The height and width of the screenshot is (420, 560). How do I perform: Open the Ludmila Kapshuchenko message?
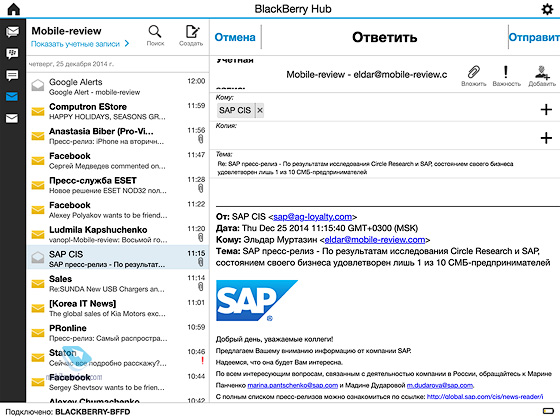118,234
